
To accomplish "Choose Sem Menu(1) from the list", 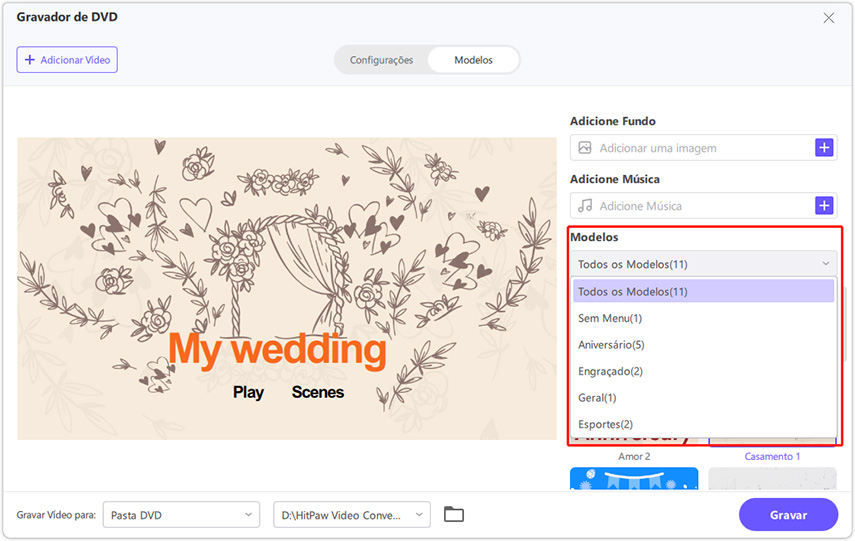I will (x=610, y=318).
